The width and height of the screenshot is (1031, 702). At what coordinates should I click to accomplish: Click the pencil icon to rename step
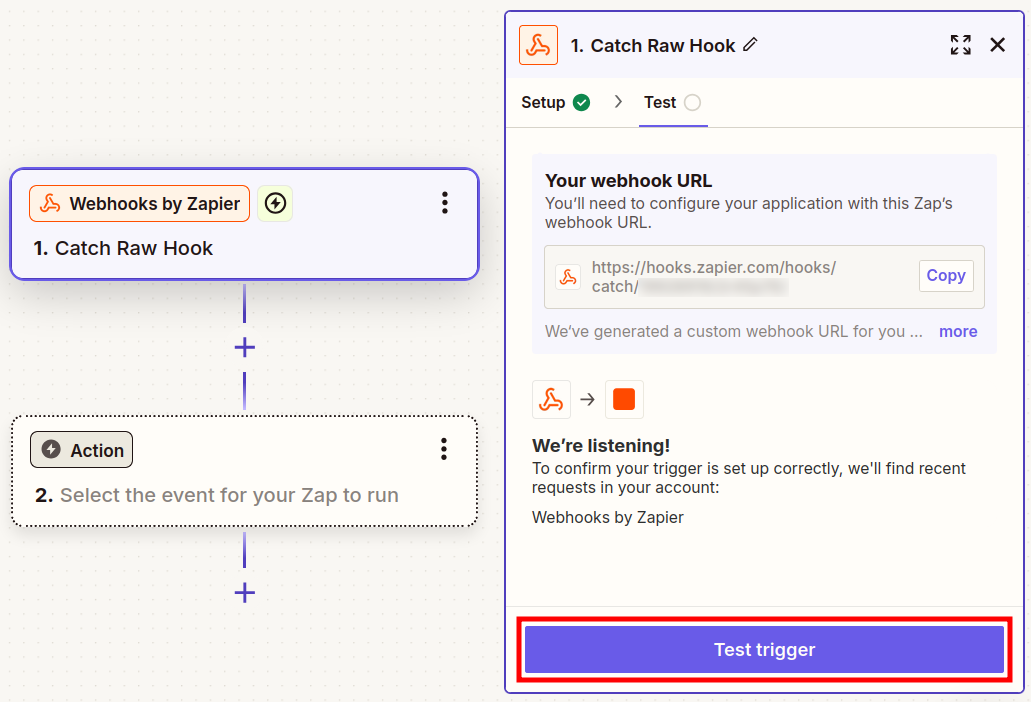[751, 45]
